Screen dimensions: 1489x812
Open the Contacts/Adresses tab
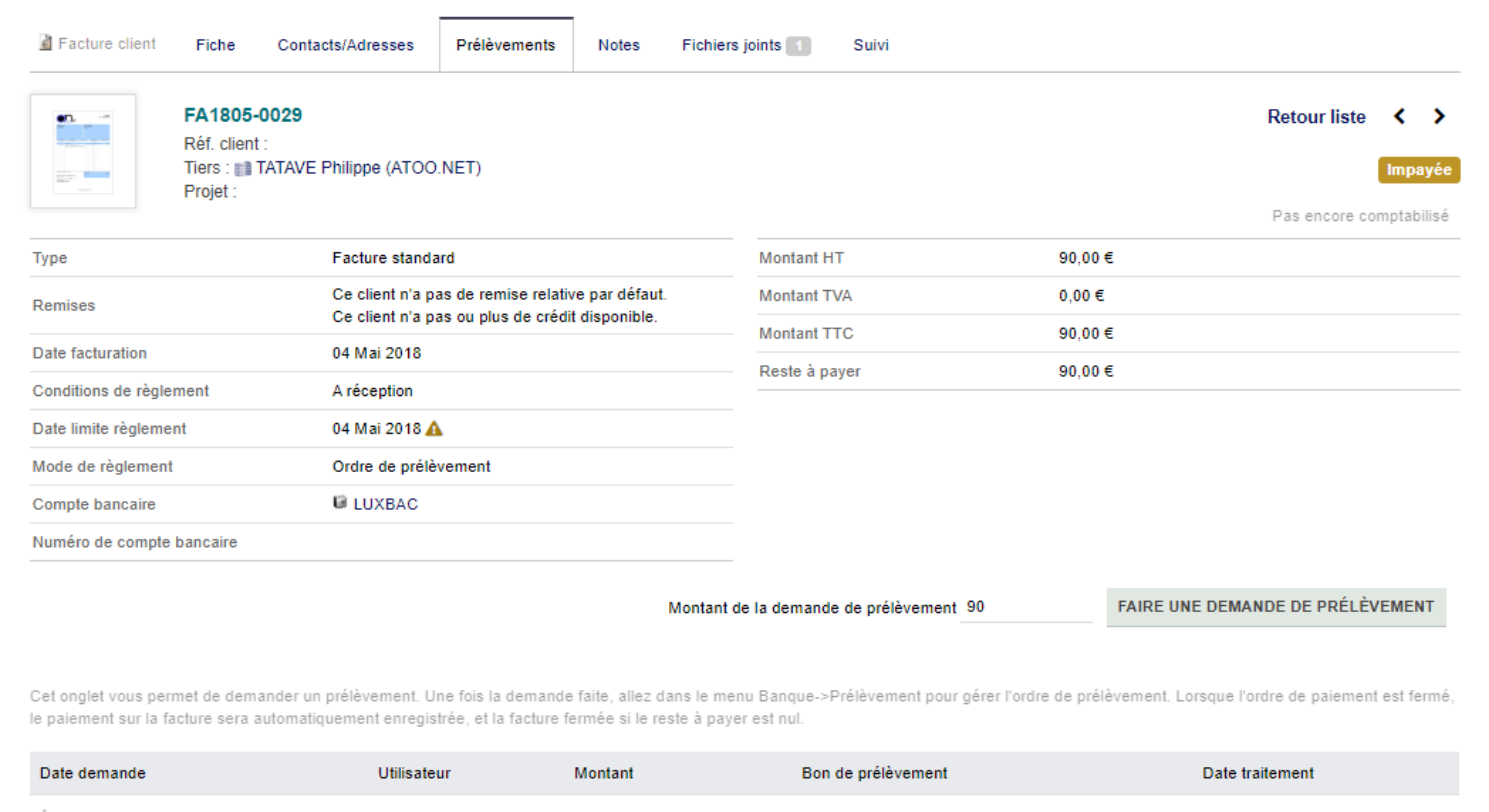[x=346, y=45]
